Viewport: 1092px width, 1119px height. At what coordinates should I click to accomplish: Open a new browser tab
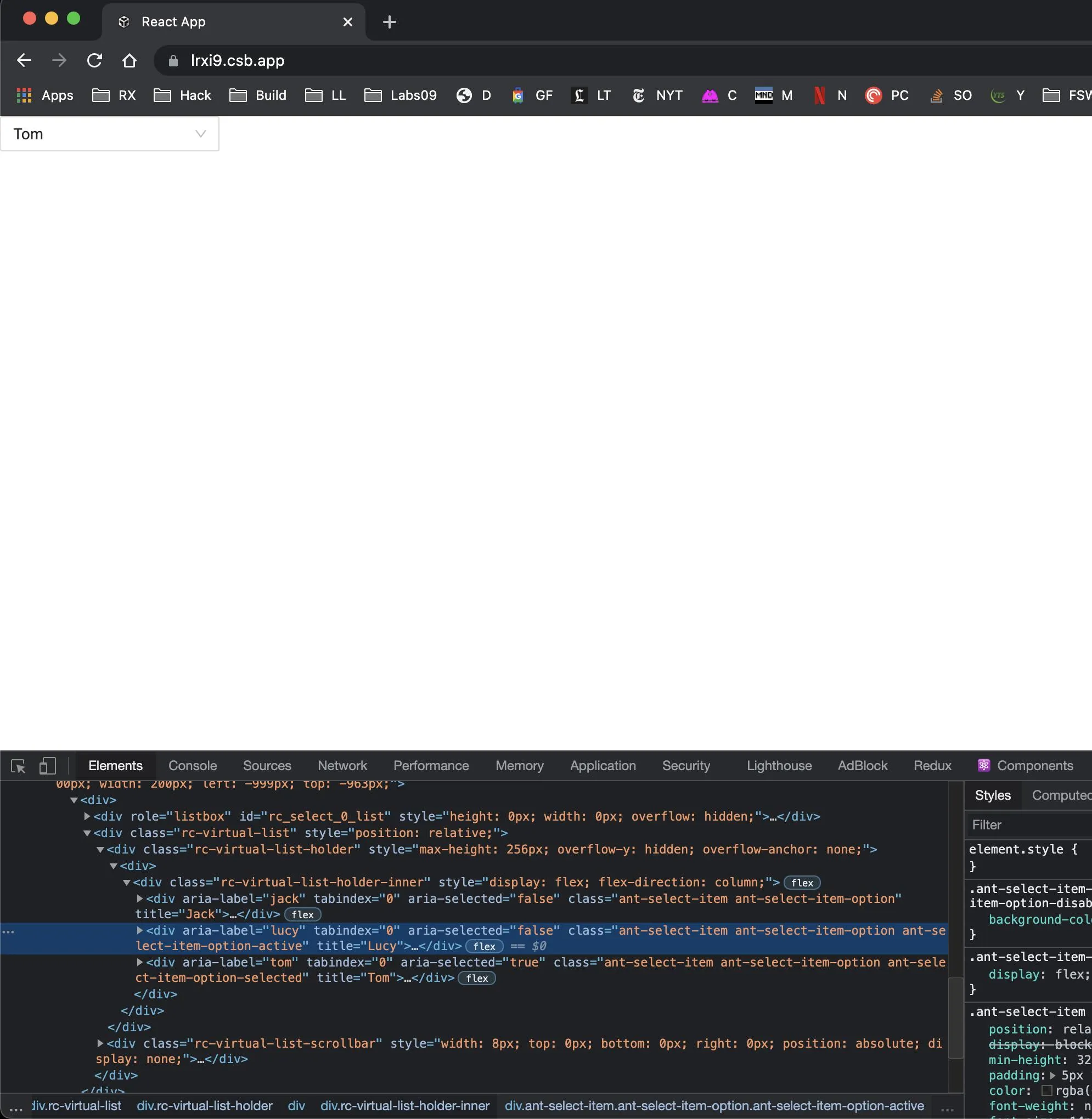(x=389, y=22)
